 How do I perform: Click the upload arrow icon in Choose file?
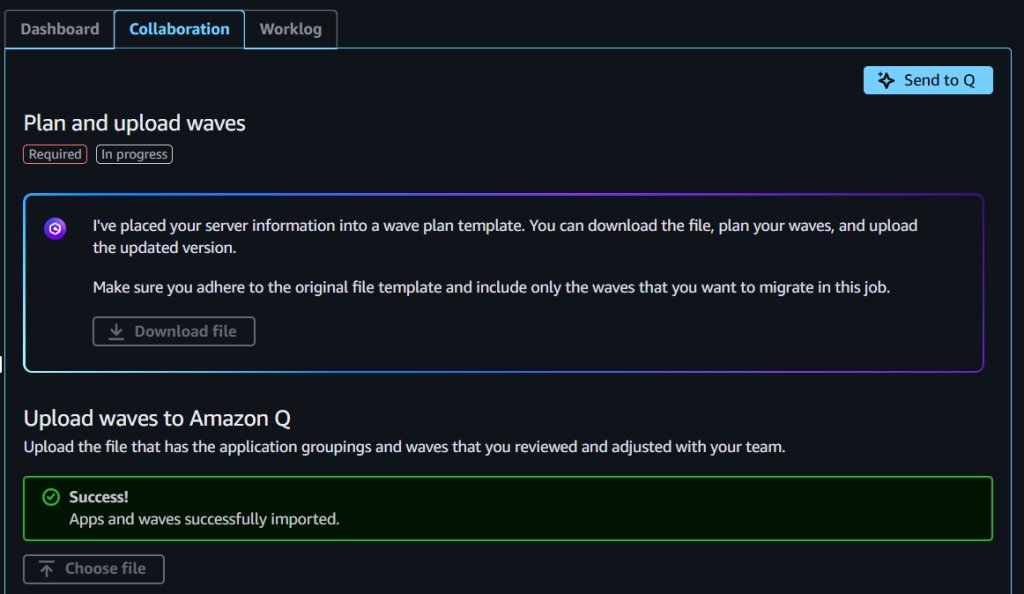pos(44,568)
